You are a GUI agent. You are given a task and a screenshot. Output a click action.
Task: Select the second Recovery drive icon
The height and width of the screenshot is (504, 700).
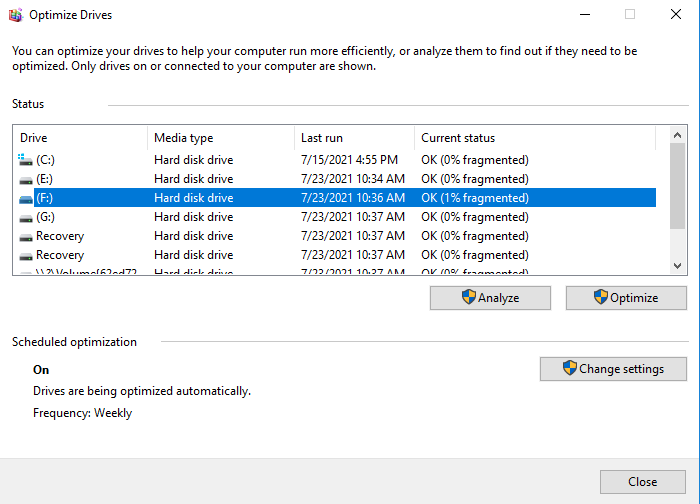(26, 255)
